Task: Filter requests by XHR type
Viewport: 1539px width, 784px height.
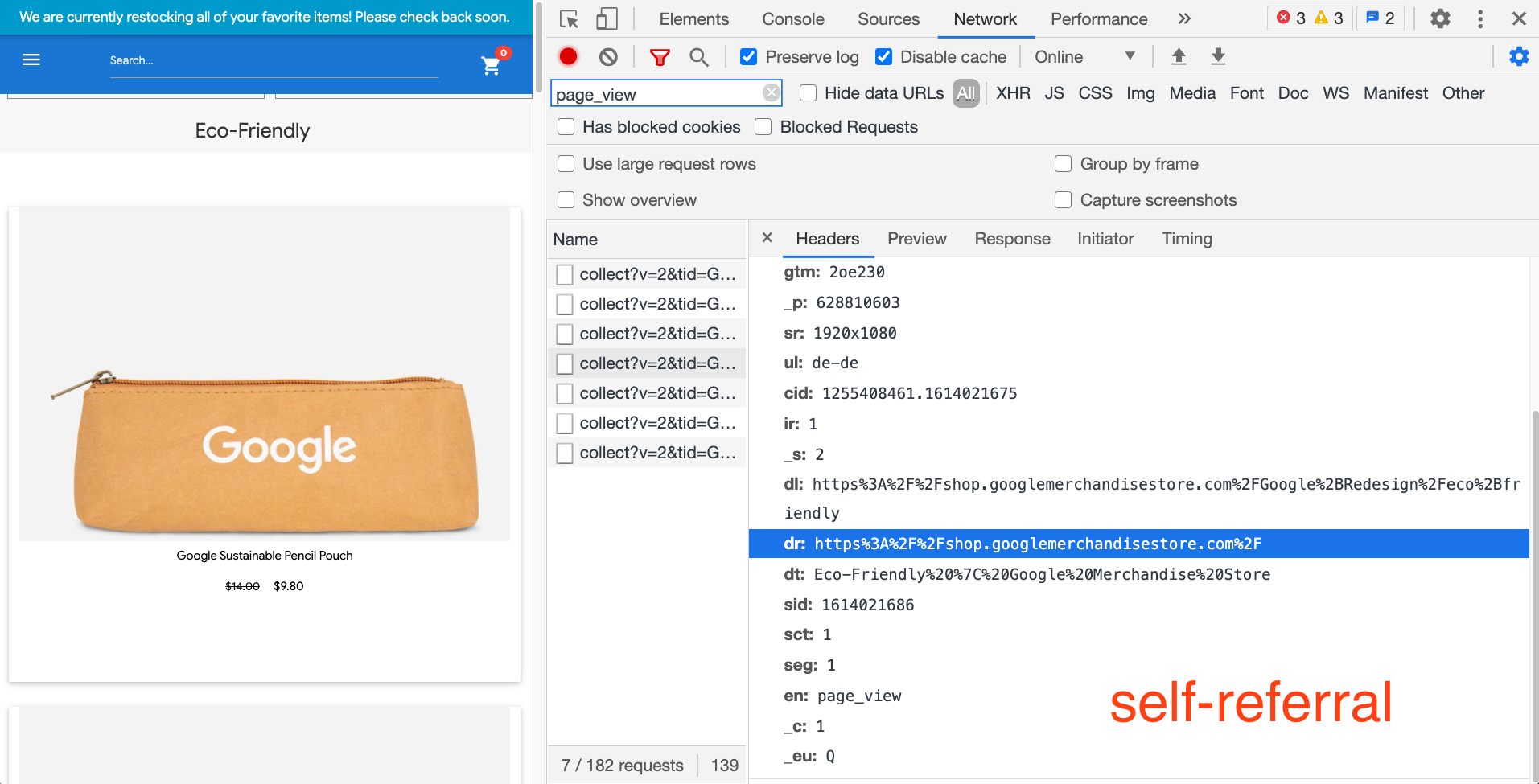Action: [x=1012, y=93]
